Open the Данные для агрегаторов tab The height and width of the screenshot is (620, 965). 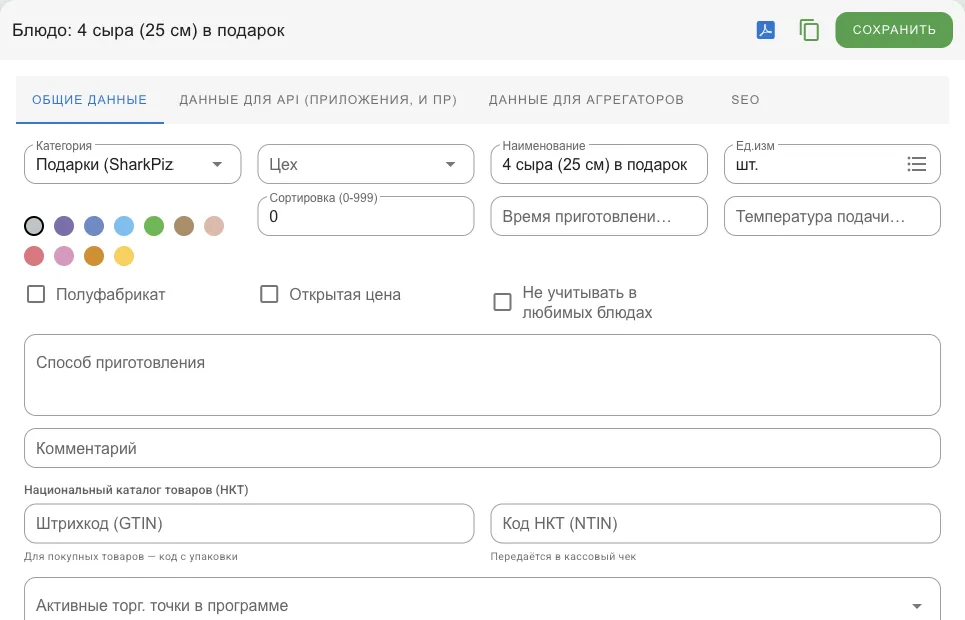pyautogui.click(x=586, y=100)
